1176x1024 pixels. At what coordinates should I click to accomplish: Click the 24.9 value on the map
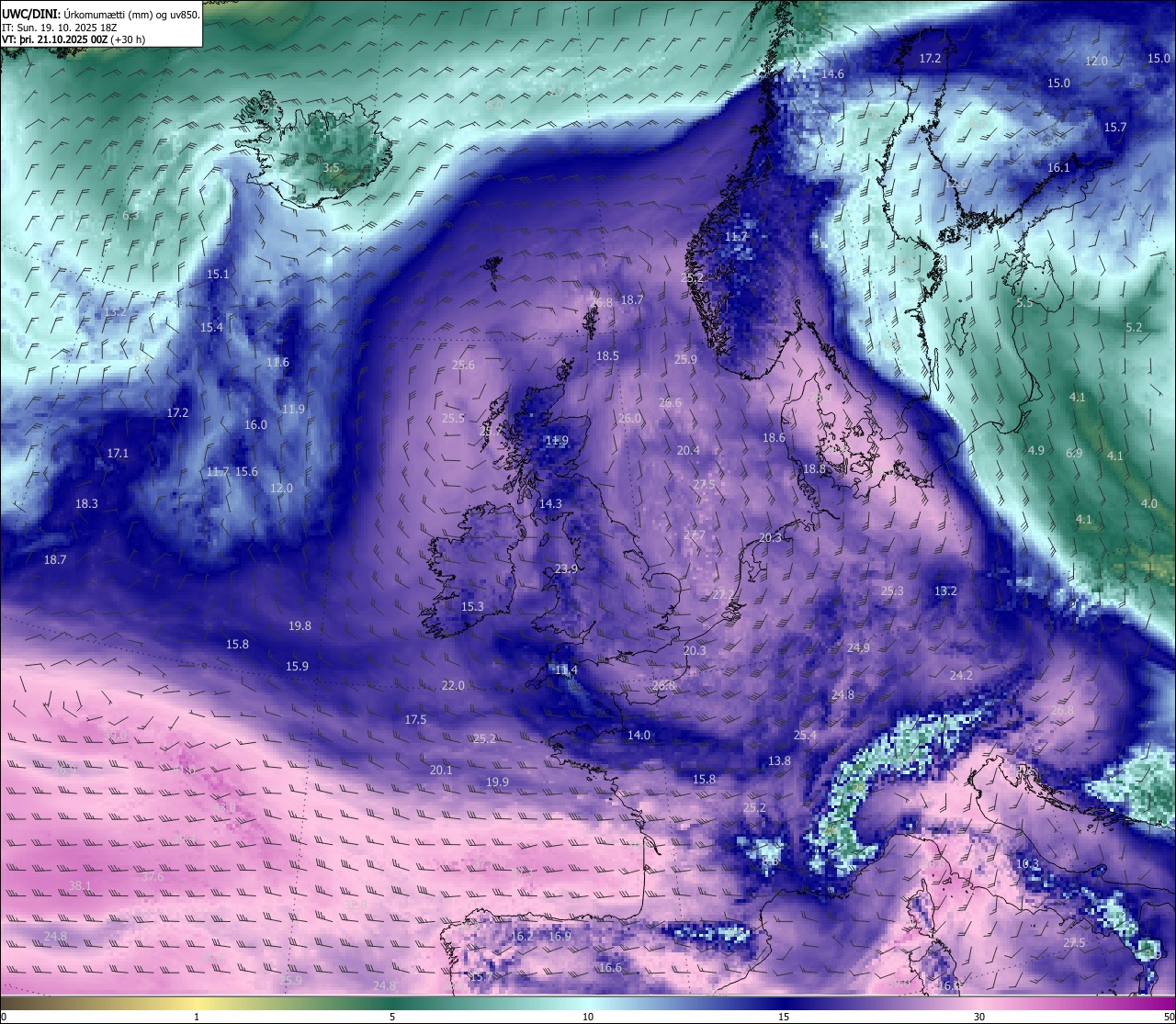tap(858, 647)
